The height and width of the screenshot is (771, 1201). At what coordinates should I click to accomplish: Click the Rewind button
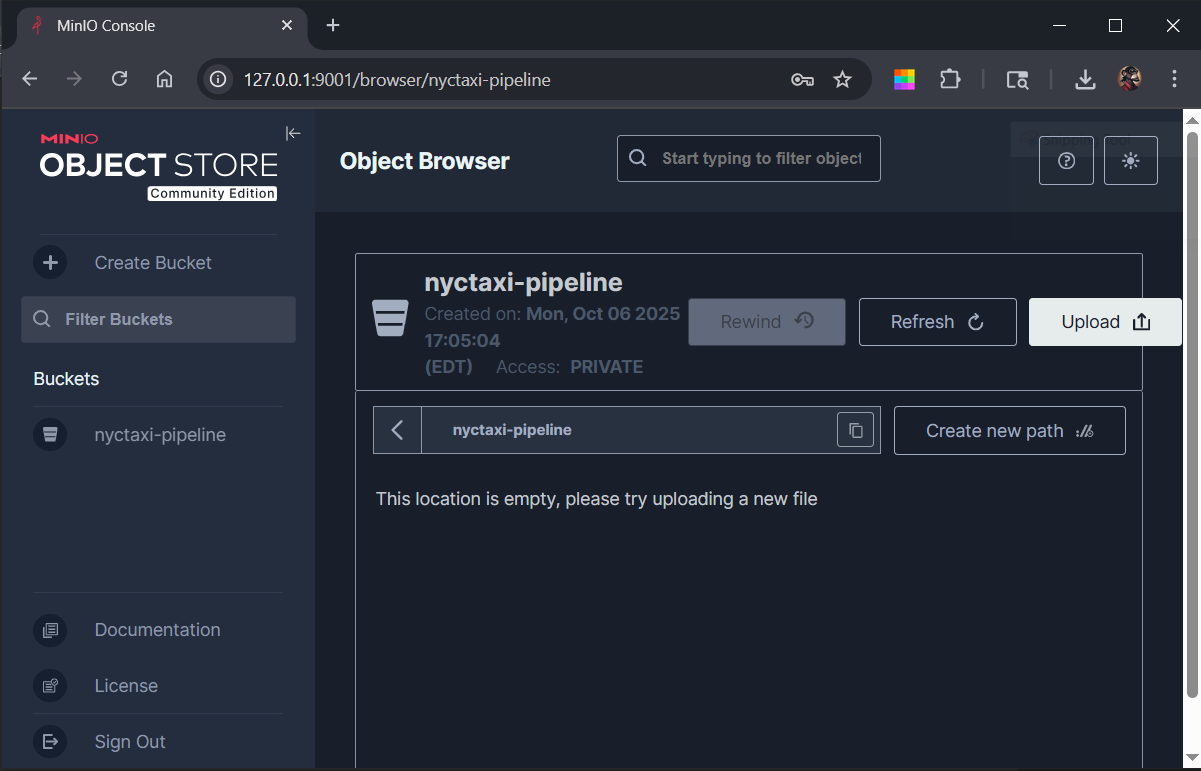(767, 322)
